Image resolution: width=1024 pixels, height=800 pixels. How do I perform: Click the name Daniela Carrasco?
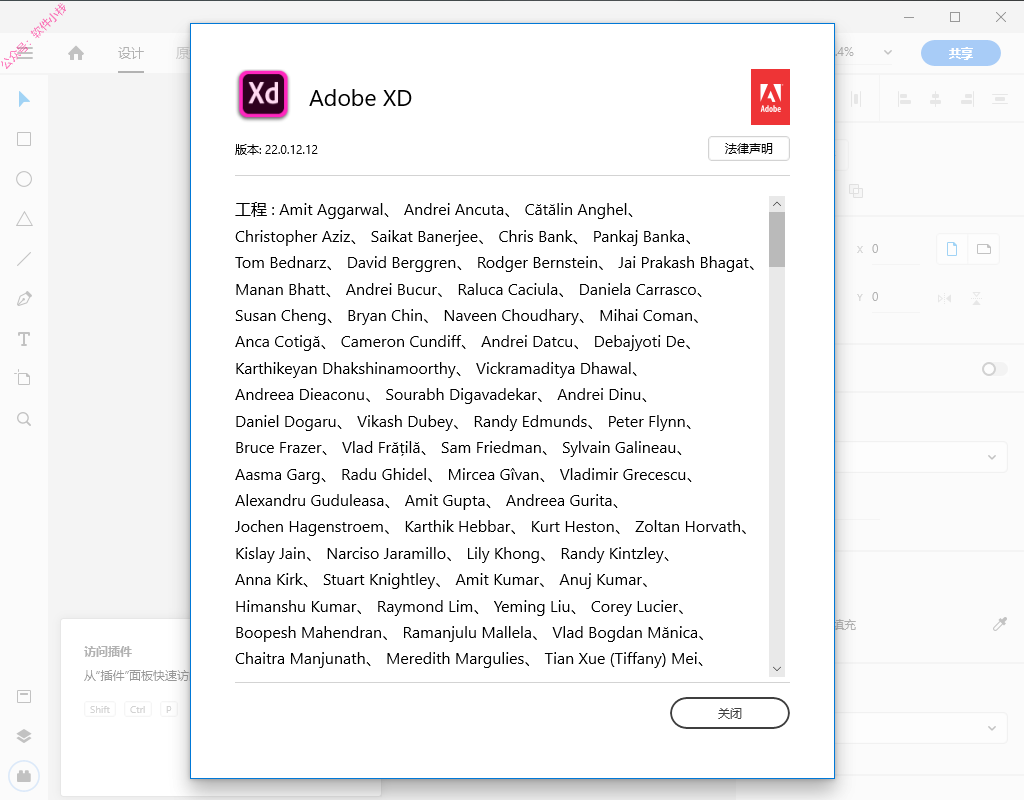(x=637, y=289)
